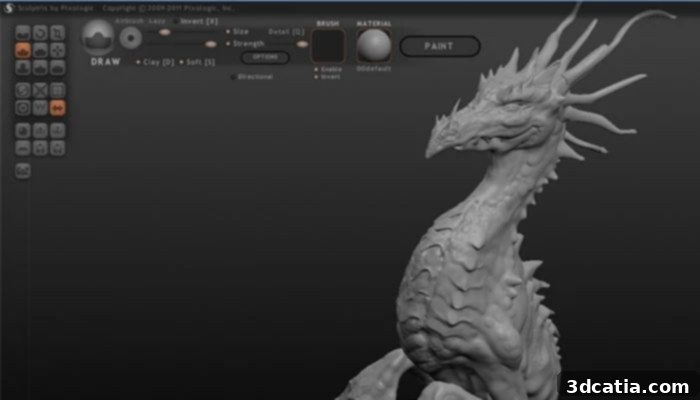700x400 pixels.
Task: Toggle the Clay [D] option
Action: pos(155,62)
